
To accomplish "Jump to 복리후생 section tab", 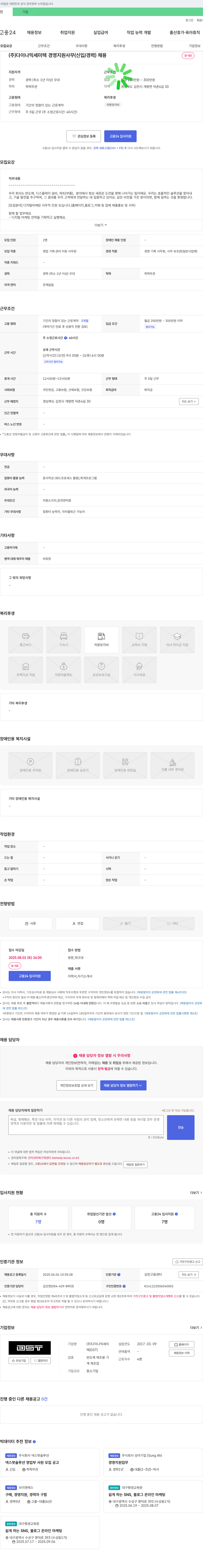I will 119,46.
